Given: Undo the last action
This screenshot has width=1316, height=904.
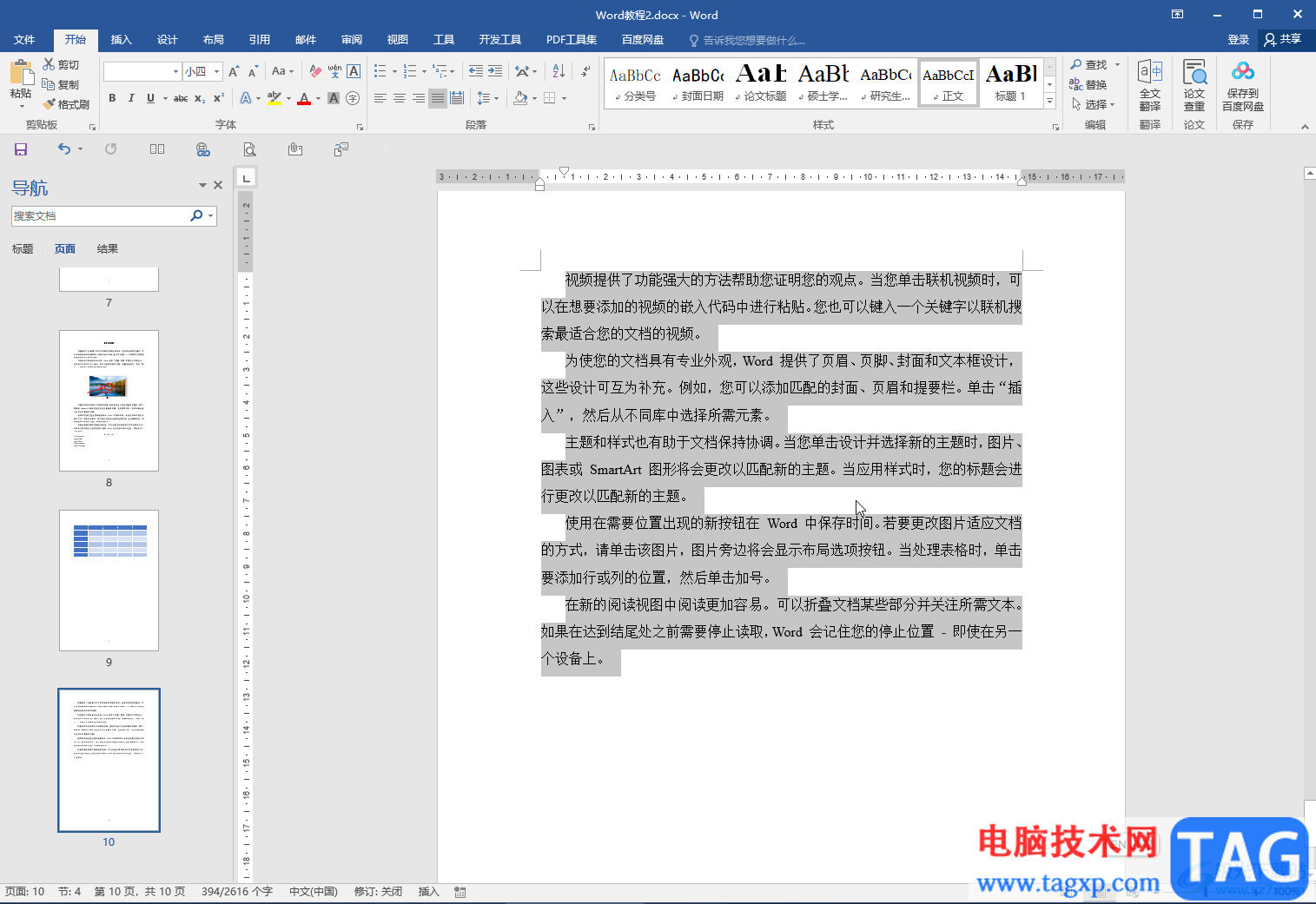Looking at the screenshot, I should [x=64, y=149].
